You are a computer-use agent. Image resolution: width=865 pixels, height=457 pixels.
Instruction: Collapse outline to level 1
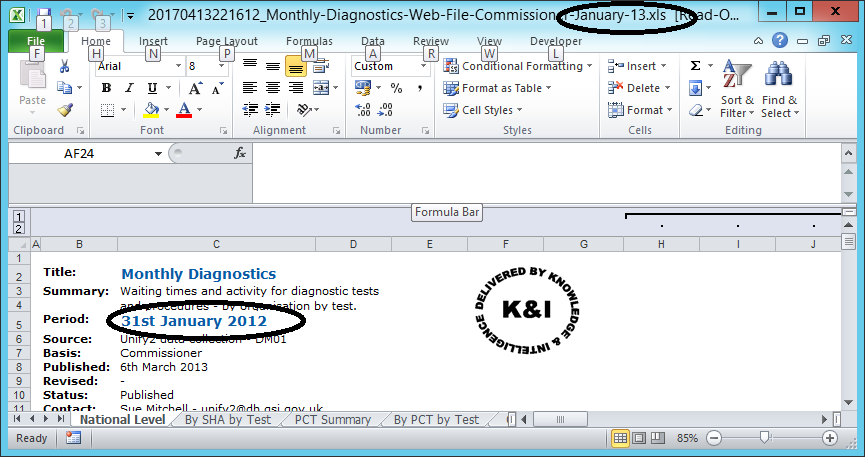18,216
